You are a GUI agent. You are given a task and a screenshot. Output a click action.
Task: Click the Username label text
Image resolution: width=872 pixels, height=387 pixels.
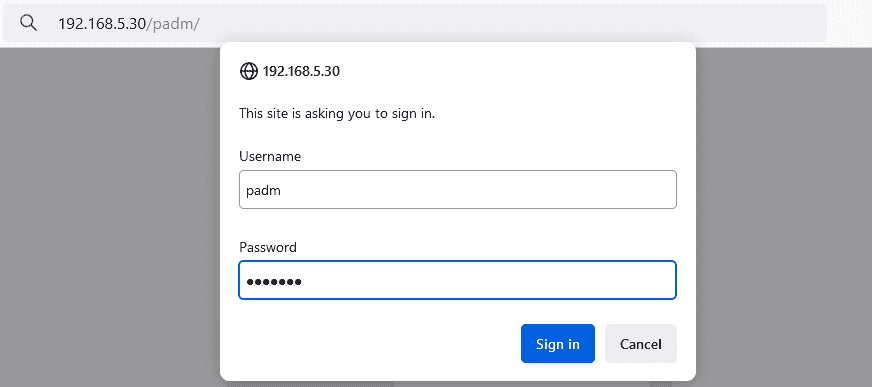pos(270,157)
